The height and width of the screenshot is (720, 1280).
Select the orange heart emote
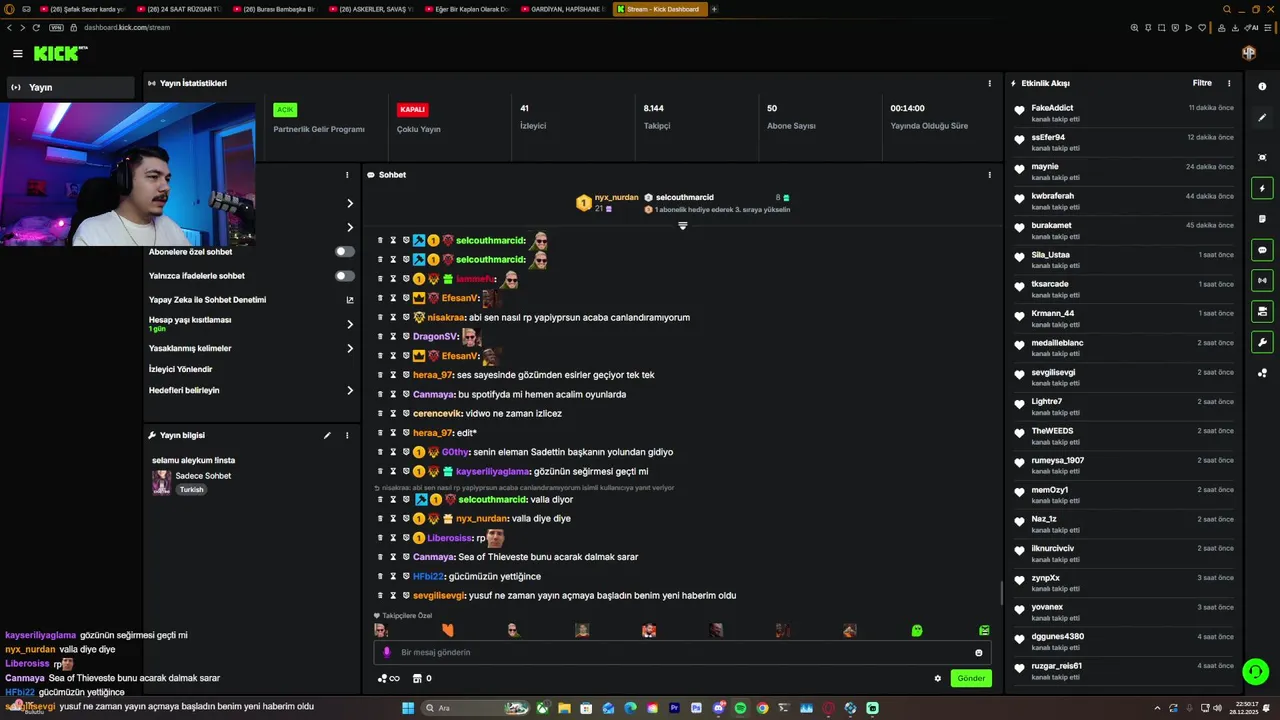pos(448,630)
